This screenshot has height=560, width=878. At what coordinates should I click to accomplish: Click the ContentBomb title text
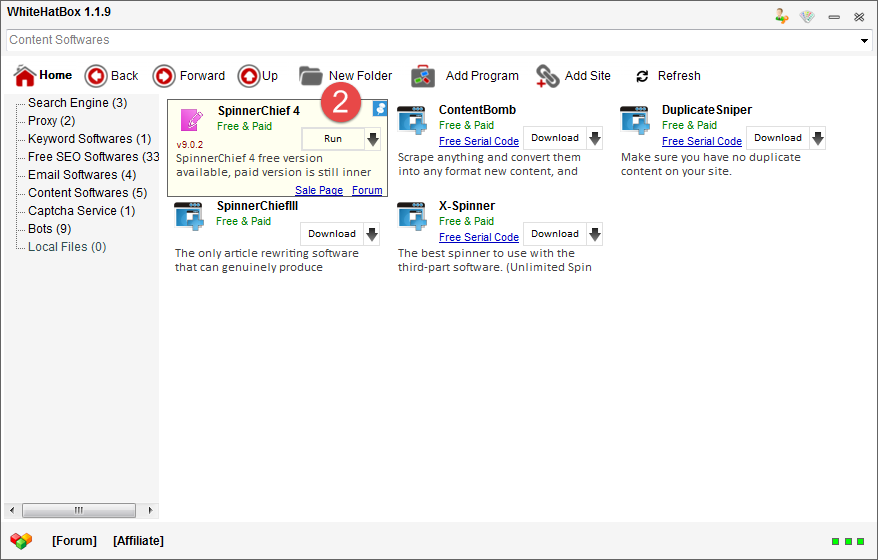(477, 110)
